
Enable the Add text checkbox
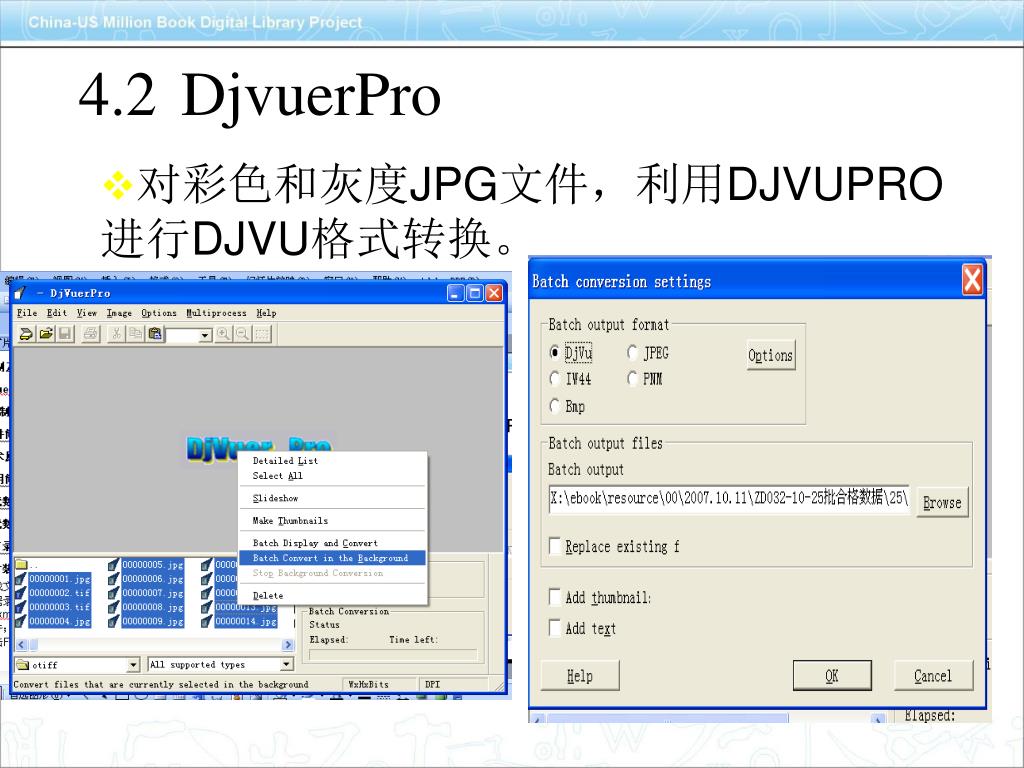pos(555,628)
